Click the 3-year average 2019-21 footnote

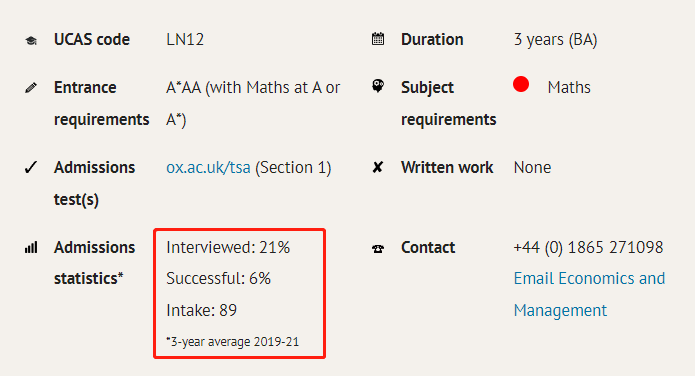click(232, 342)
